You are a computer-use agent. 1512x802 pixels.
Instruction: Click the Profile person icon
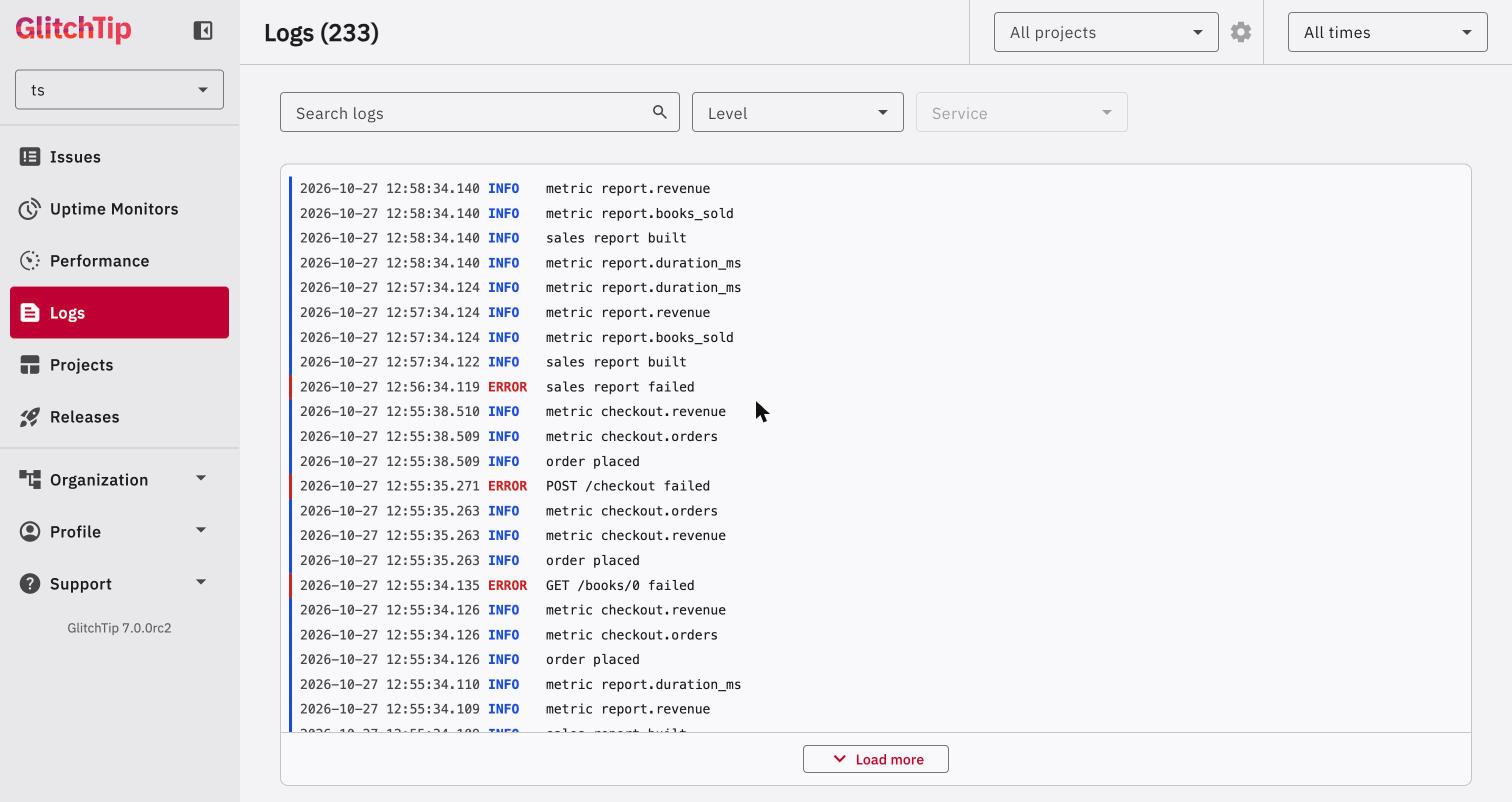coord(30,532)
